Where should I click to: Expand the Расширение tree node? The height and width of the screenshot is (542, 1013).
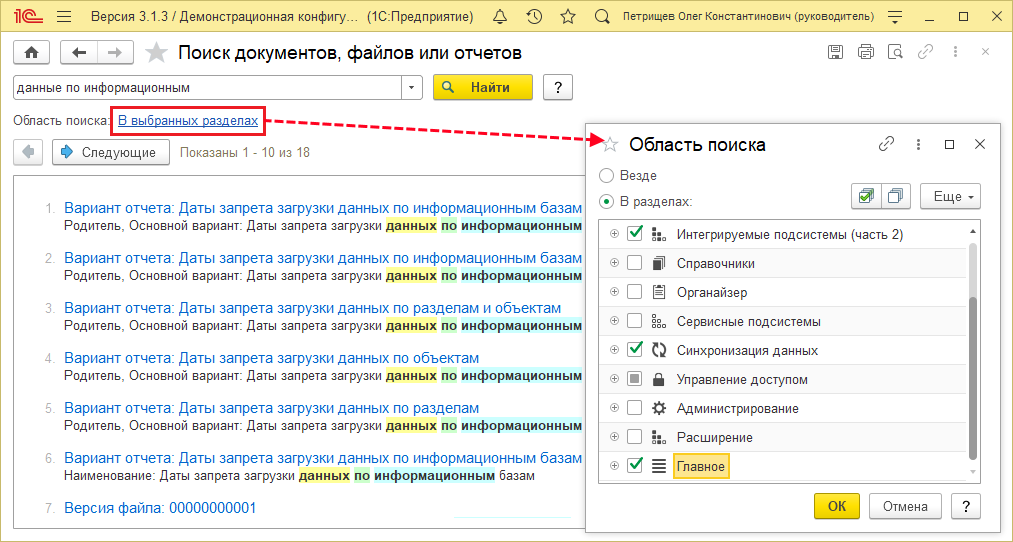pos(614,437)
